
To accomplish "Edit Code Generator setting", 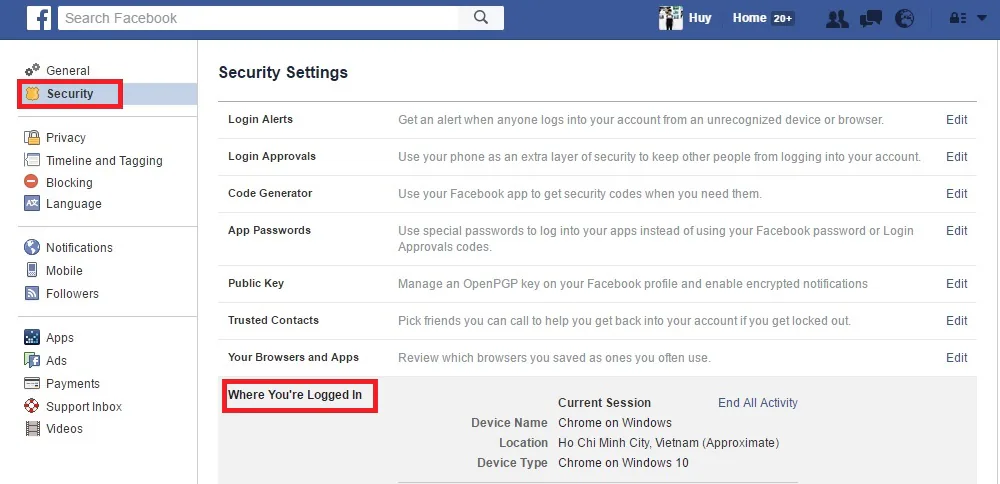I will pos(957,193).
